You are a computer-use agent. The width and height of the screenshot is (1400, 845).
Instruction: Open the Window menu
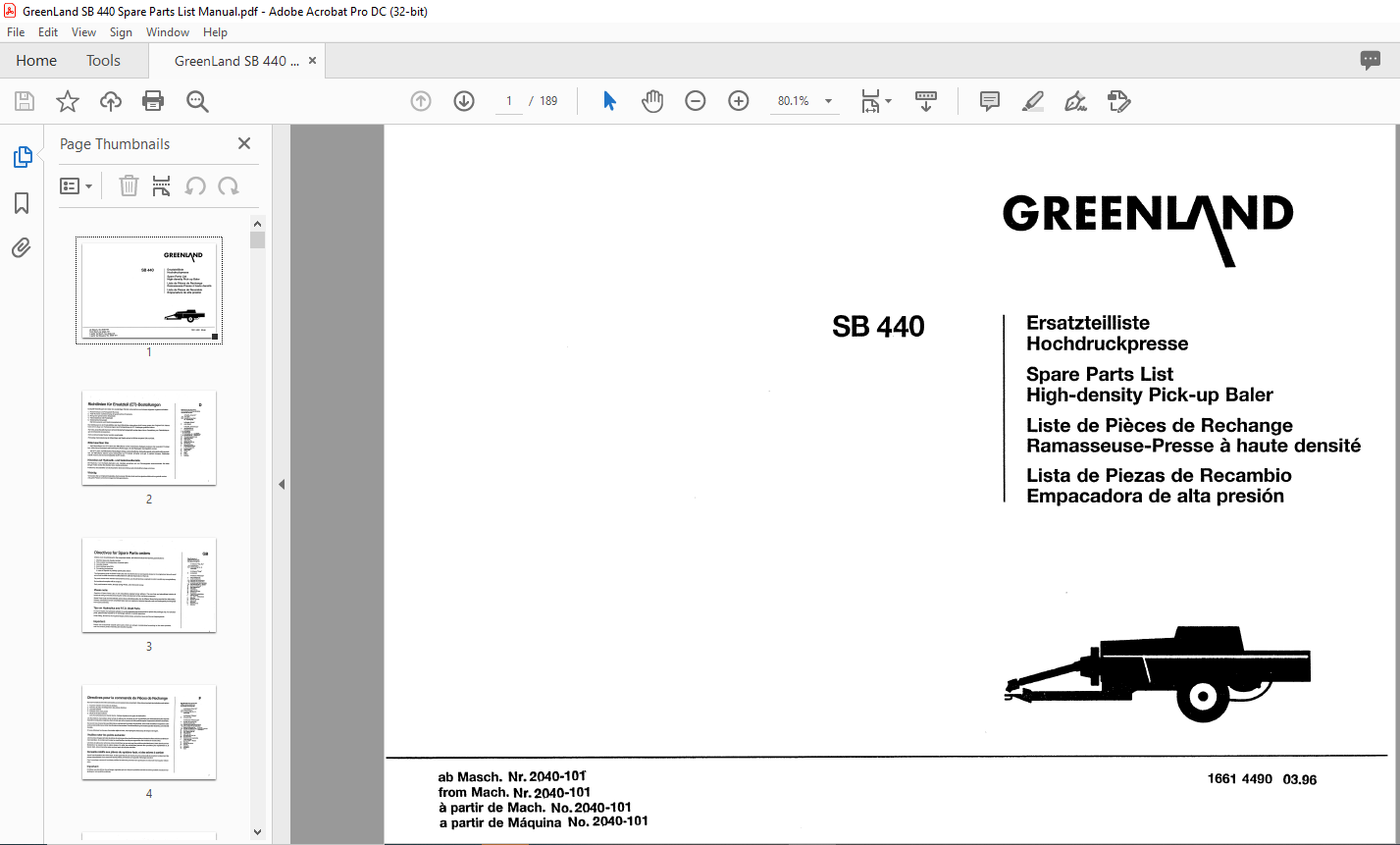point(168,32)
